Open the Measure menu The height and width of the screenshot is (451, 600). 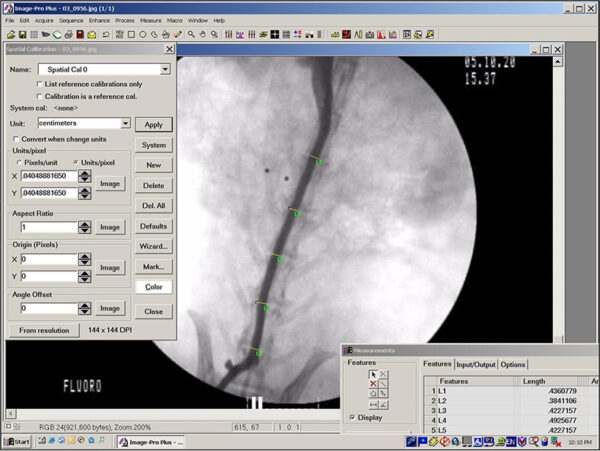point(150,20)
